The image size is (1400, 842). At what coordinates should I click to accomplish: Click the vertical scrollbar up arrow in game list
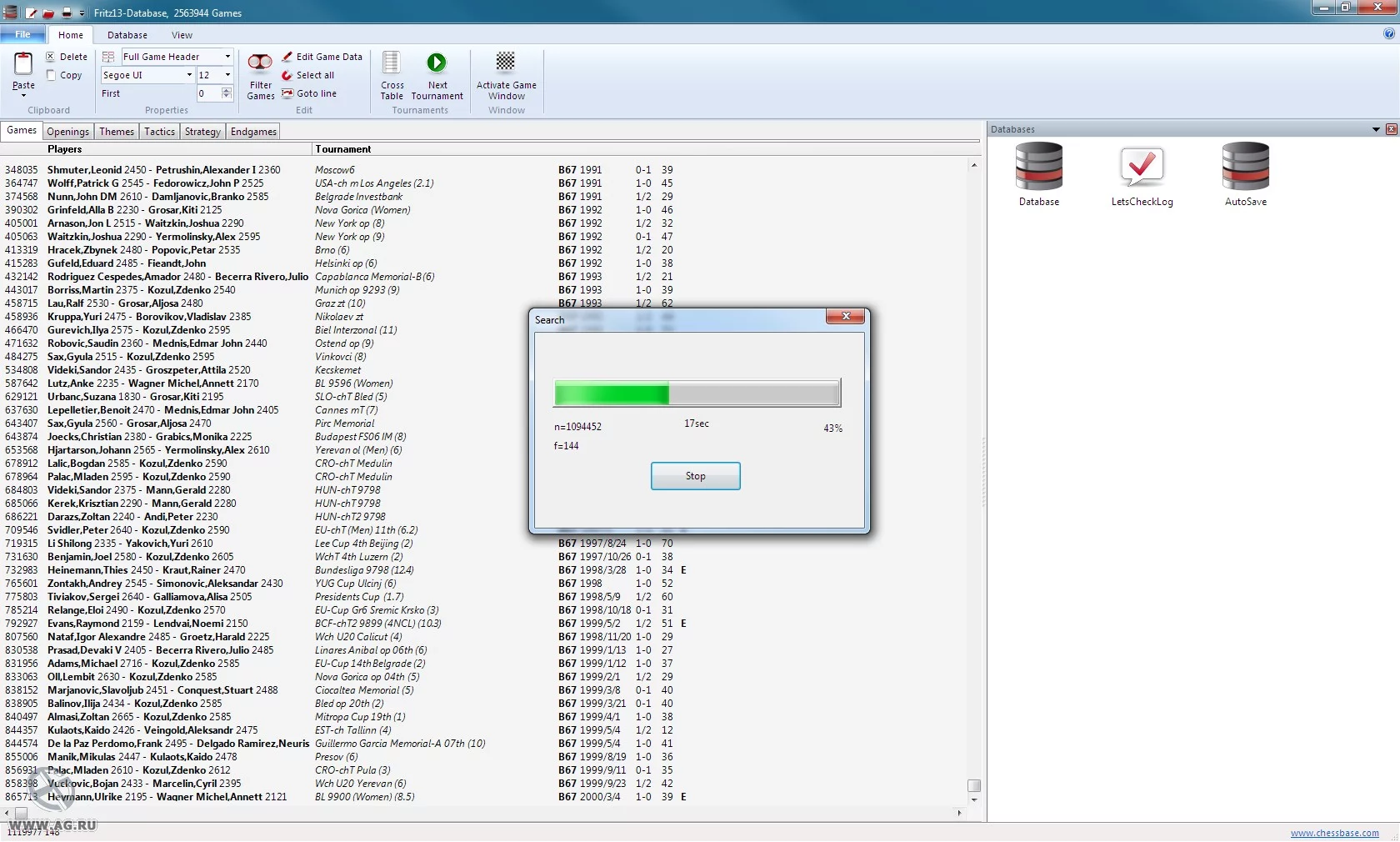[973, 166]
